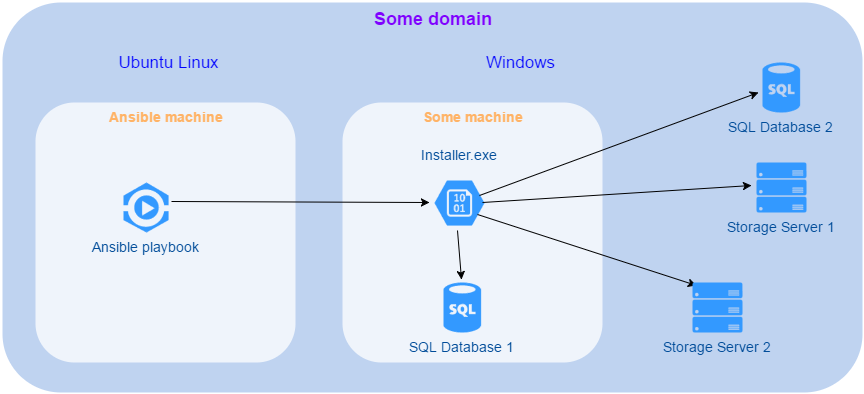Click the "Ubuntu Linux" heading
The width and height of the screenshot is (864, 394).
pos(169,62)
